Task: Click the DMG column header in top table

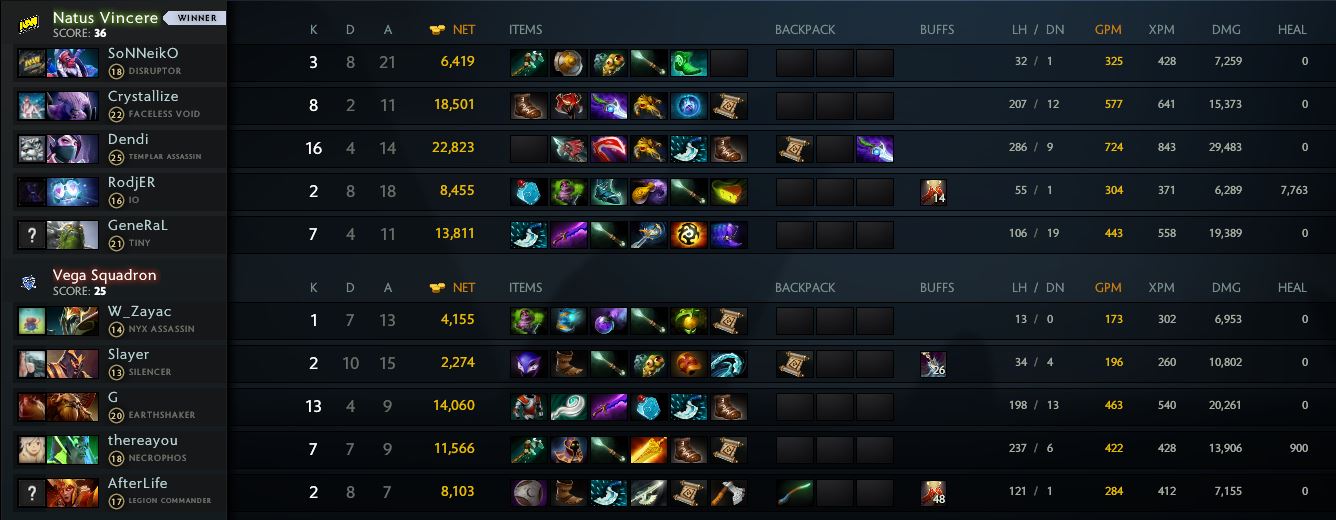Action: 1226,30
